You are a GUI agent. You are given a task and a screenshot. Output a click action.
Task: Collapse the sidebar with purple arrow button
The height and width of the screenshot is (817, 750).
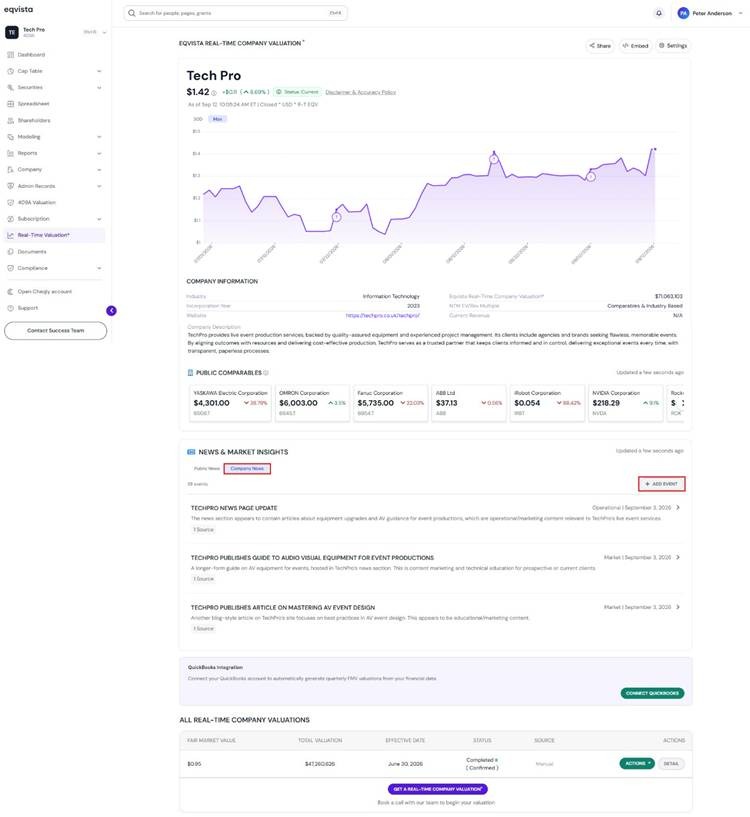click(111, 311)
